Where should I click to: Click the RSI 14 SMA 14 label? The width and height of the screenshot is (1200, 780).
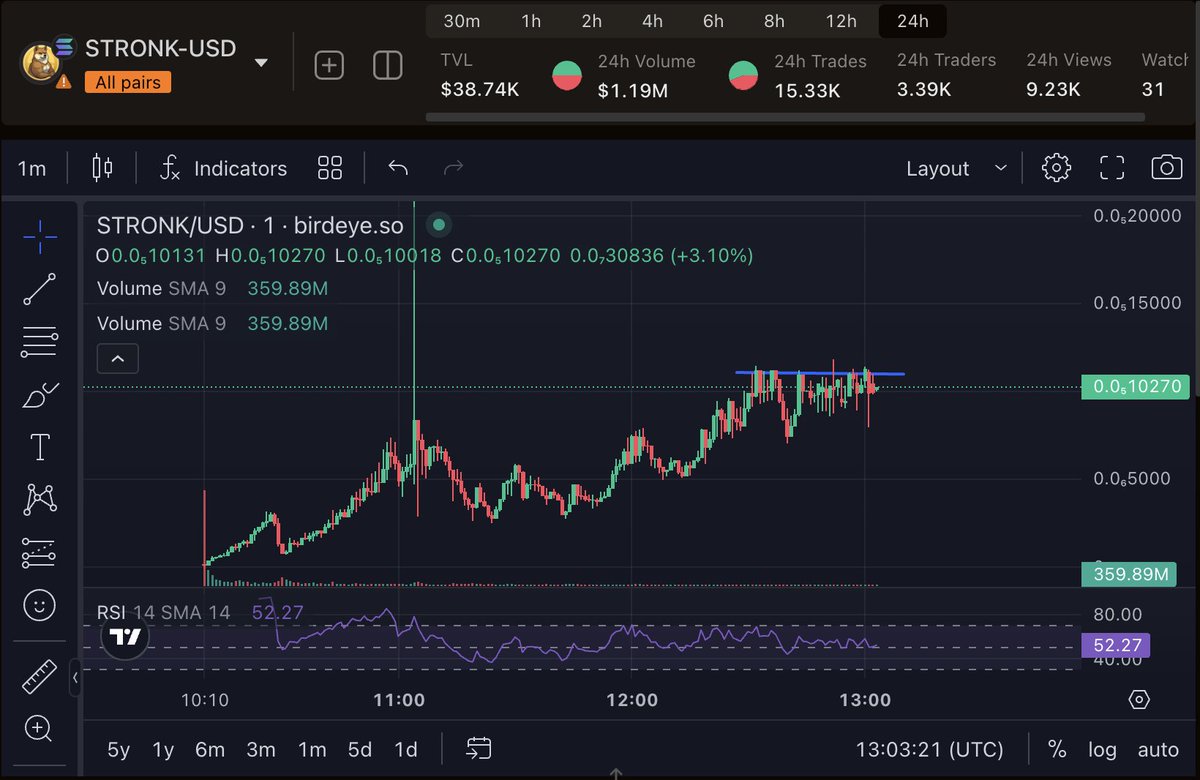163,612
